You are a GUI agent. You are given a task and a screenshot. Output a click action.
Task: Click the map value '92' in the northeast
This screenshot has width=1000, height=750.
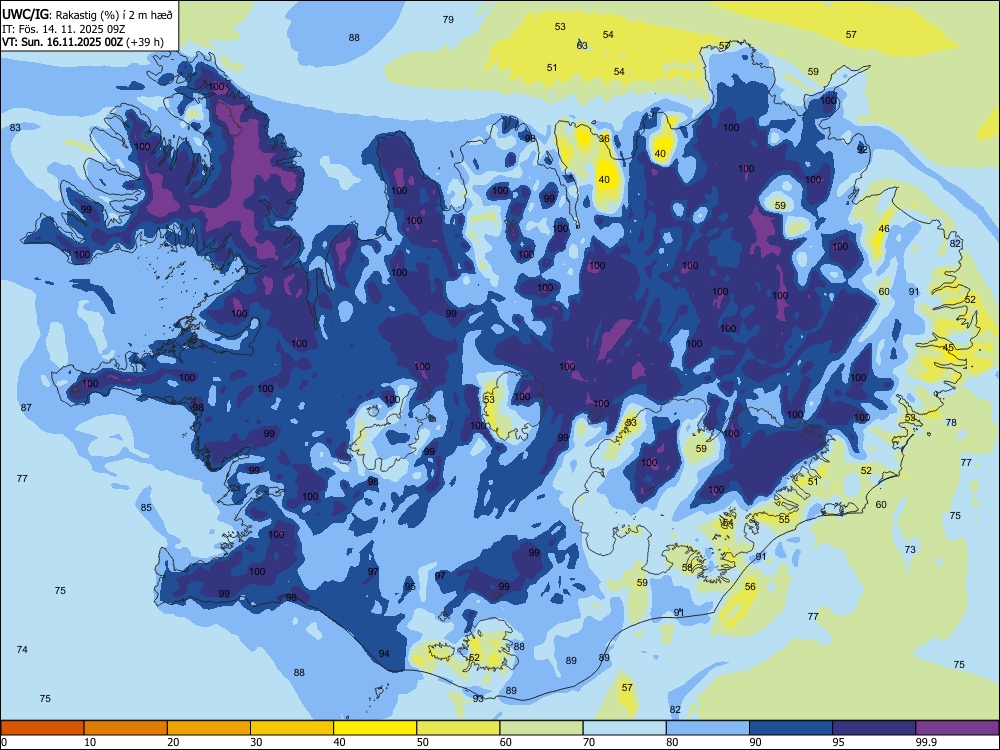862,149
